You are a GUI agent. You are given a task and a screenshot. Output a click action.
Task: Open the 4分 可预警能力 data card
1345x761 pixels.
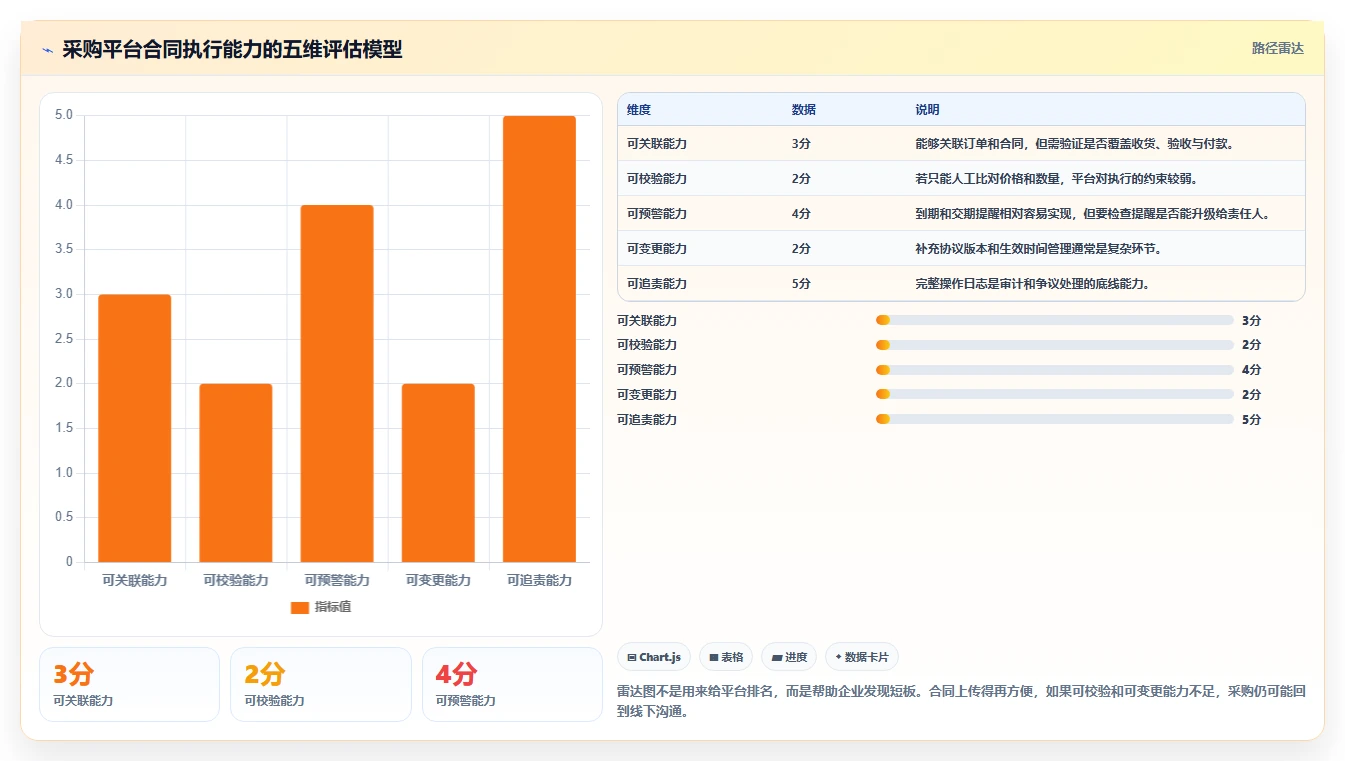[512, 685]
